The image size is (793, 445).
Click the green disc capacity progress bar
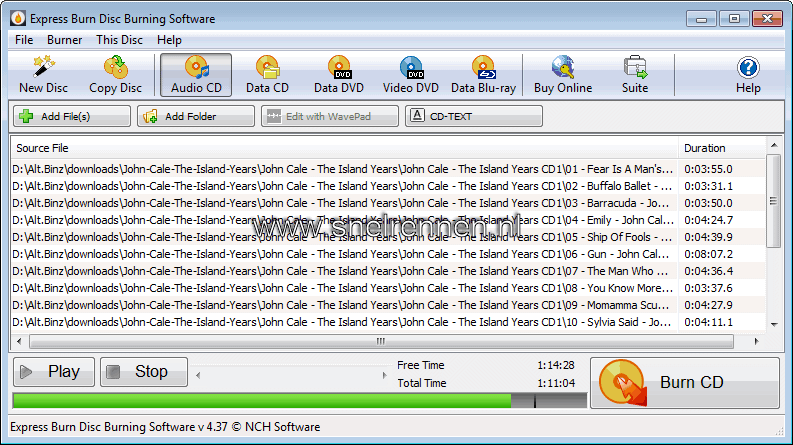(x=299, y=400)
